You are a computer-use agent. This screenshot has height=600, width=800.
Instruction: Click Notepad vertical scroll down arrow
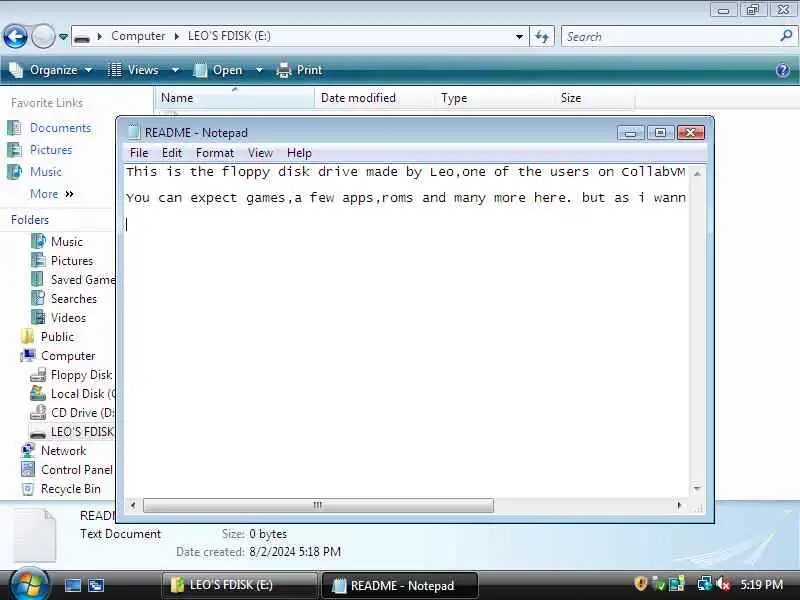tap(697, 489)
